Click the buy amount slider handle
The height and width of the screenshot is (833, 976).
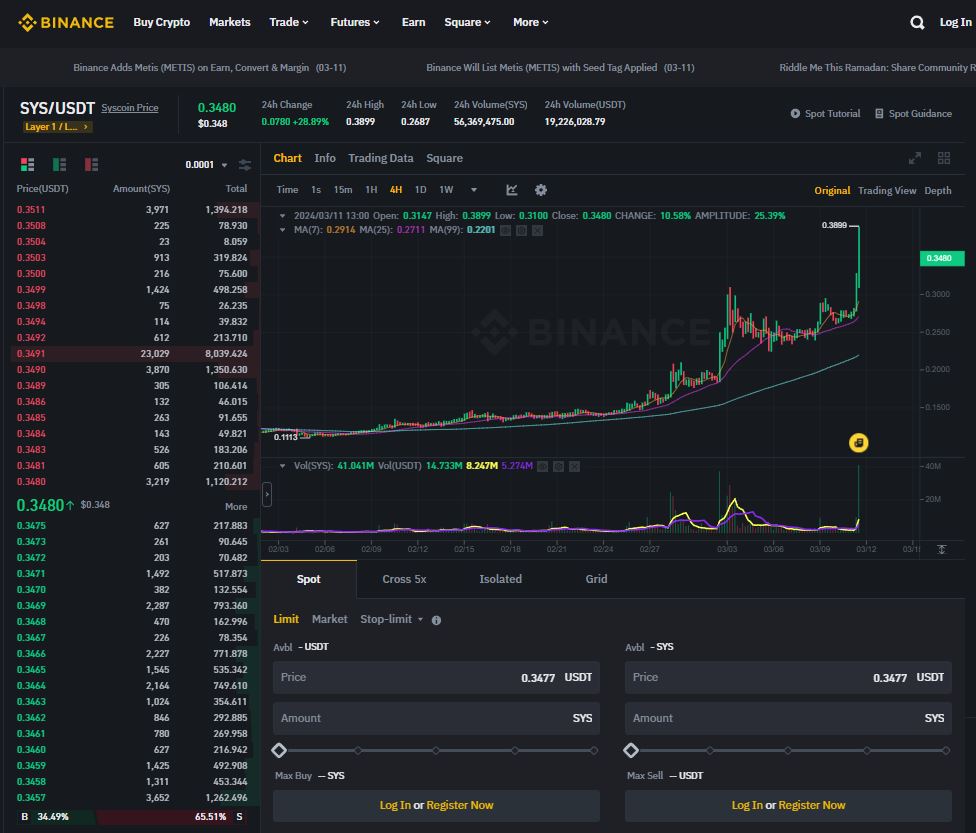[x=279, y=750]
